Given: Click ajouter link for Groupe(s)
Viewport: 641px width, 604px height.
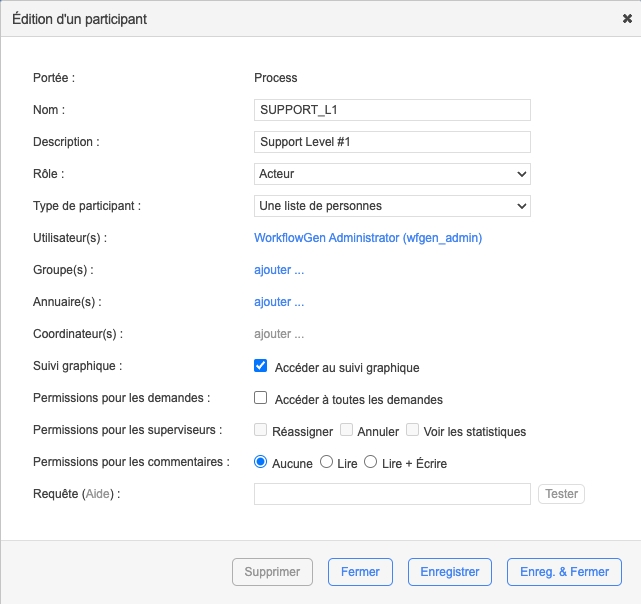Looking at the screenshot, I should 279,270.
